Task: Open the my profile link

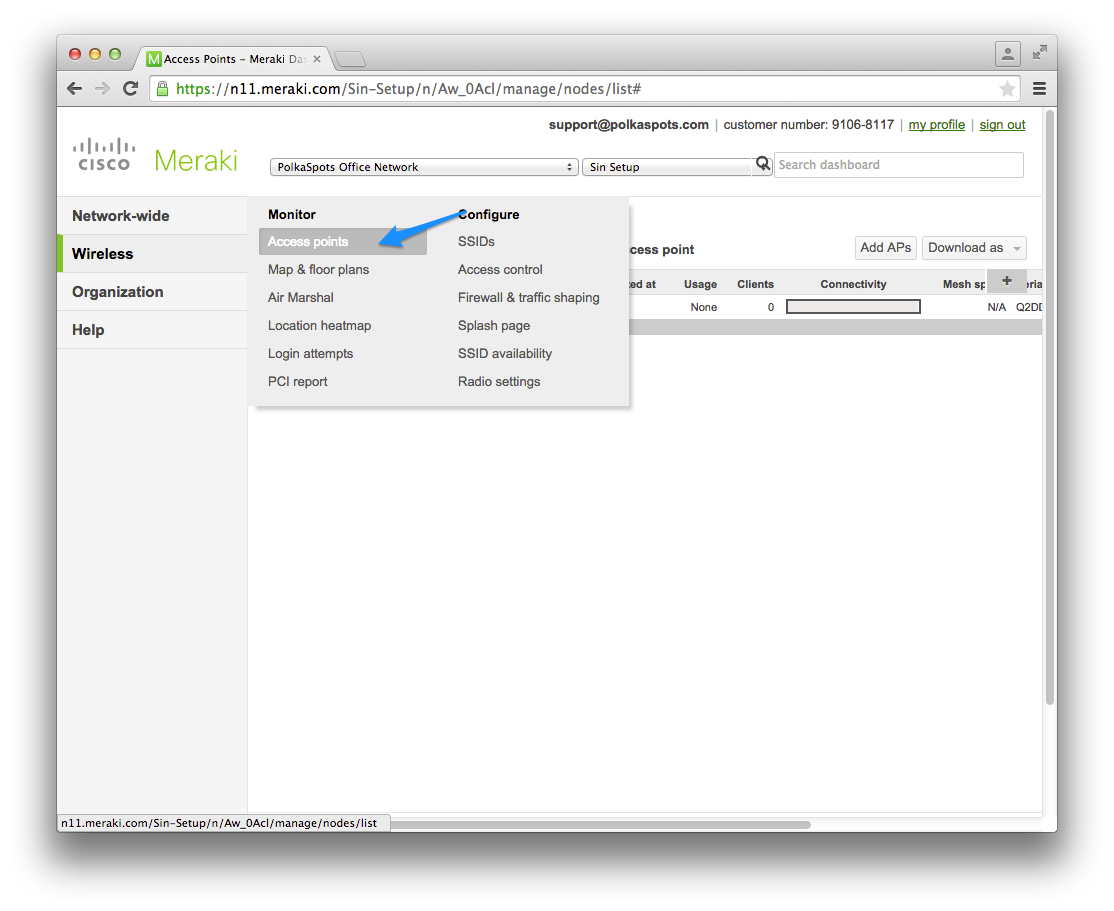Action: click(936, 125)
